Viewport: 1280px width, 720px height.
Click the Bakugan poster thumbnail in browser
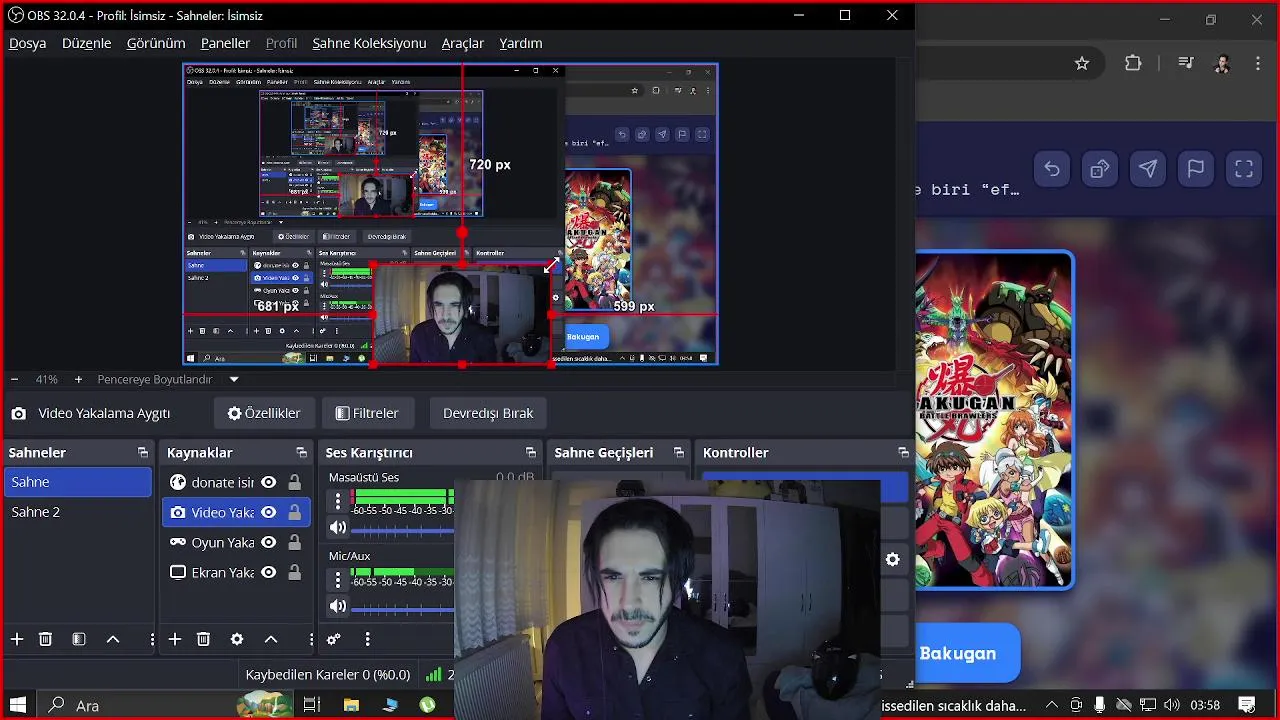pos(993,420)
